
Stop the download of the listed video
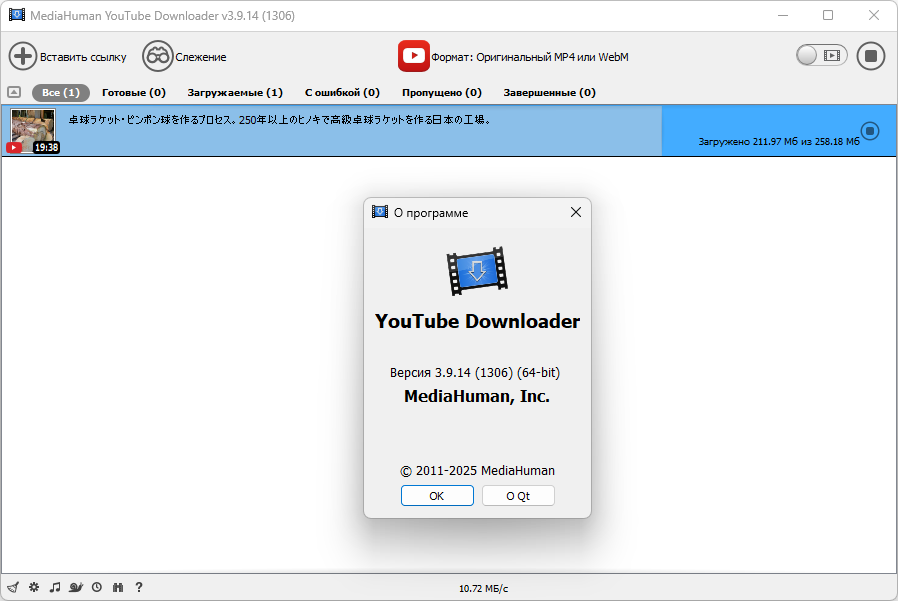(x=870, y=131)
